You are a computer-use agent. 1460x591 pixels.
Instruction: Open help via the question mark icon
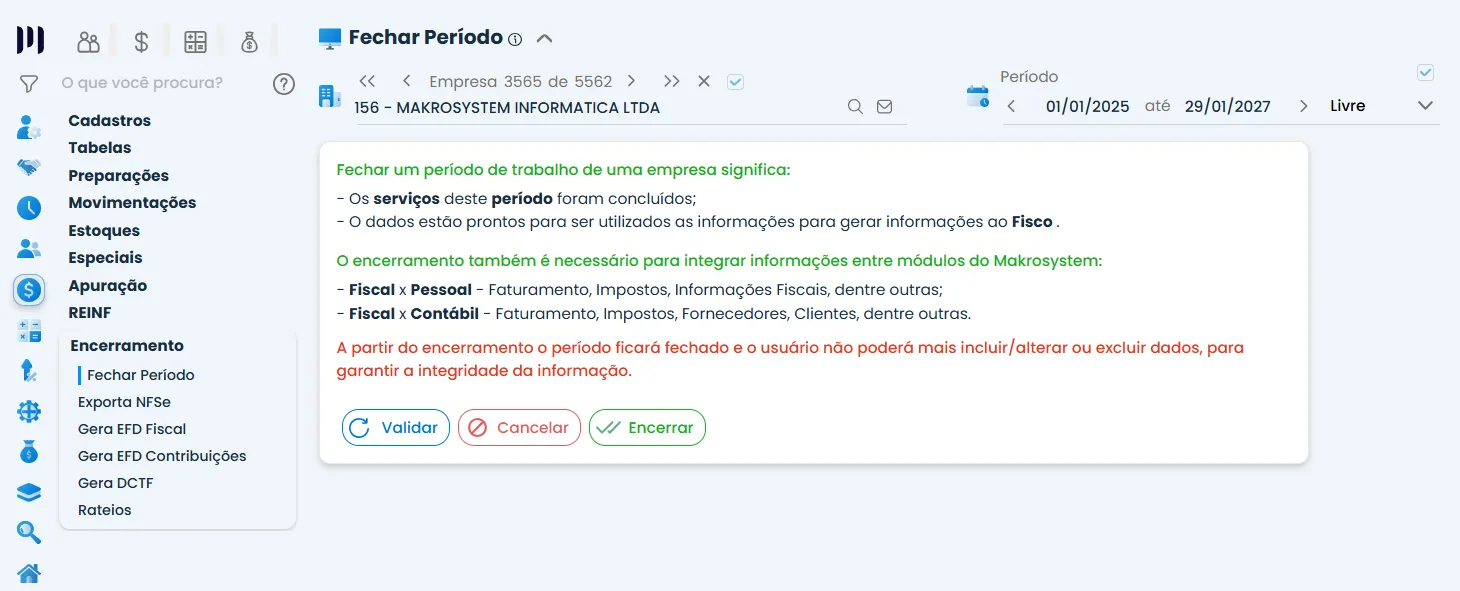click(284, 84)
